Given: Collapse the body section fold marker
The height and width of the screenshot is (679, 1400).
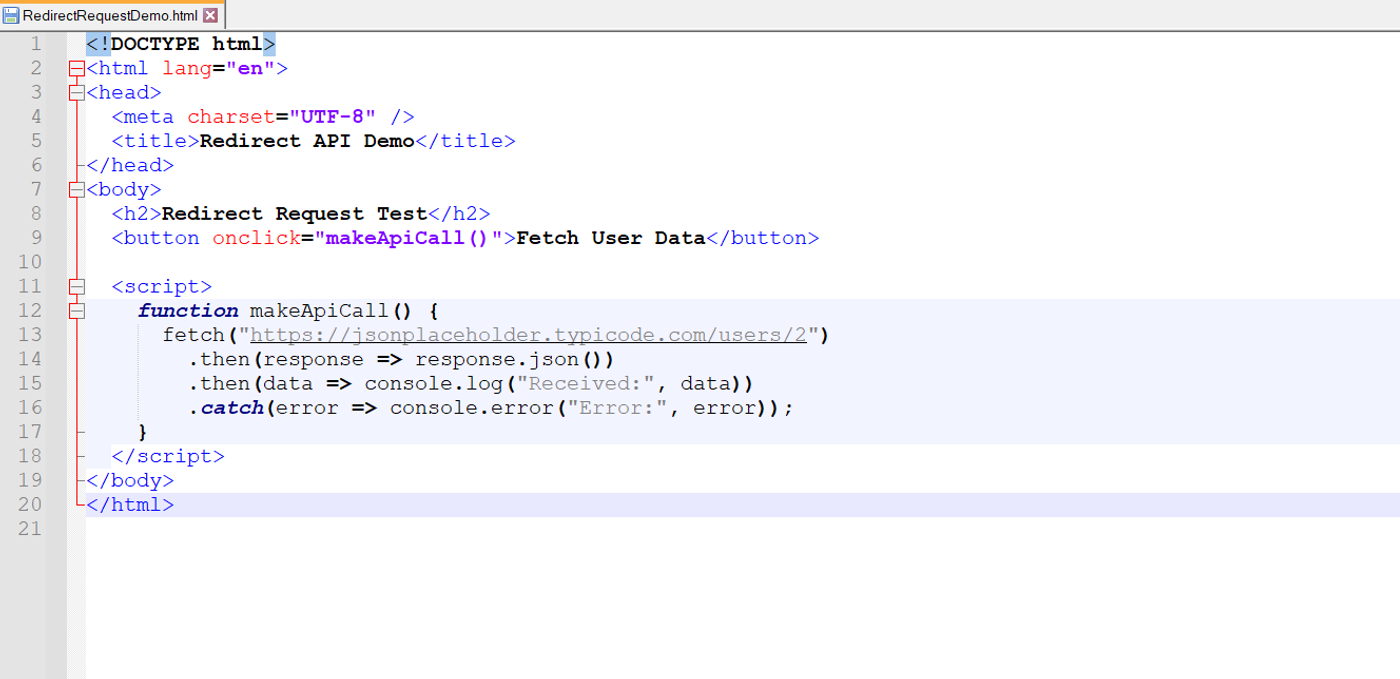Looking at the screenshot, I should (x=77, y=190).
